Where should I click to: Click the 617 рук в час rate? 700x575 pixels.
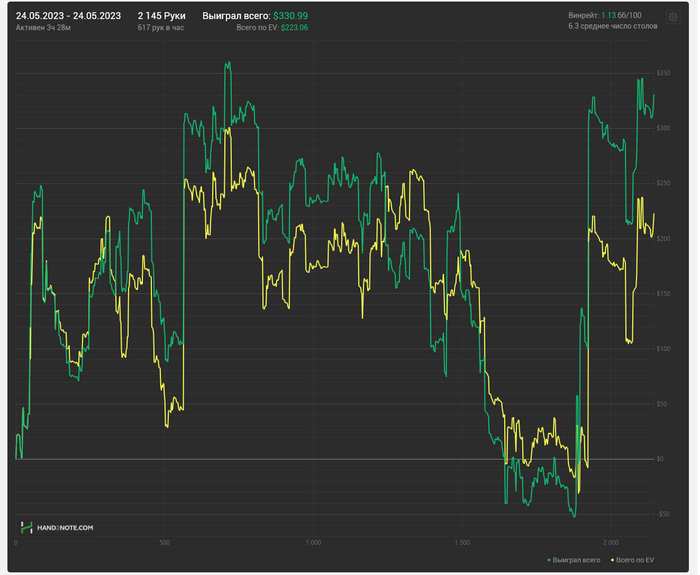coord(162,28)
